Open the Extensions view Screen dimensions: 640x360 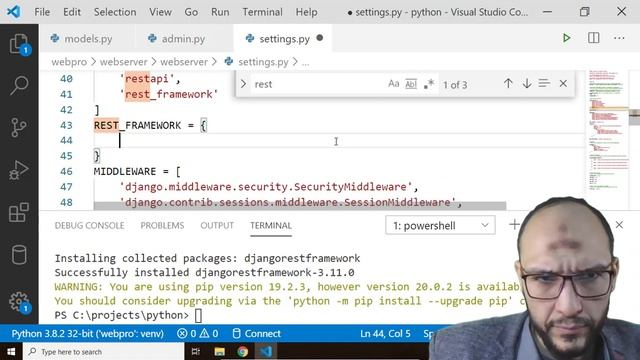19,212
